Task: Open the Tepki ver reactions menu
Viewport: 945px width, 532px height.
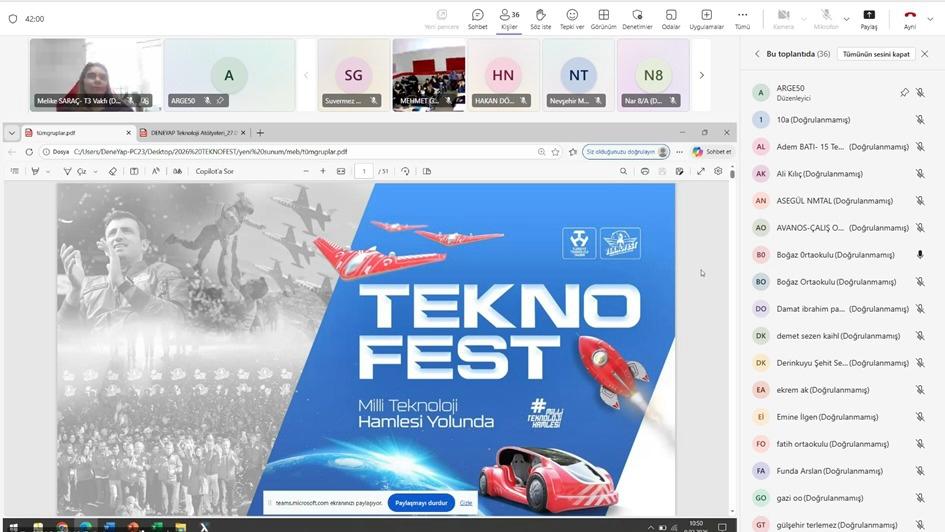Action: [572, 18]
